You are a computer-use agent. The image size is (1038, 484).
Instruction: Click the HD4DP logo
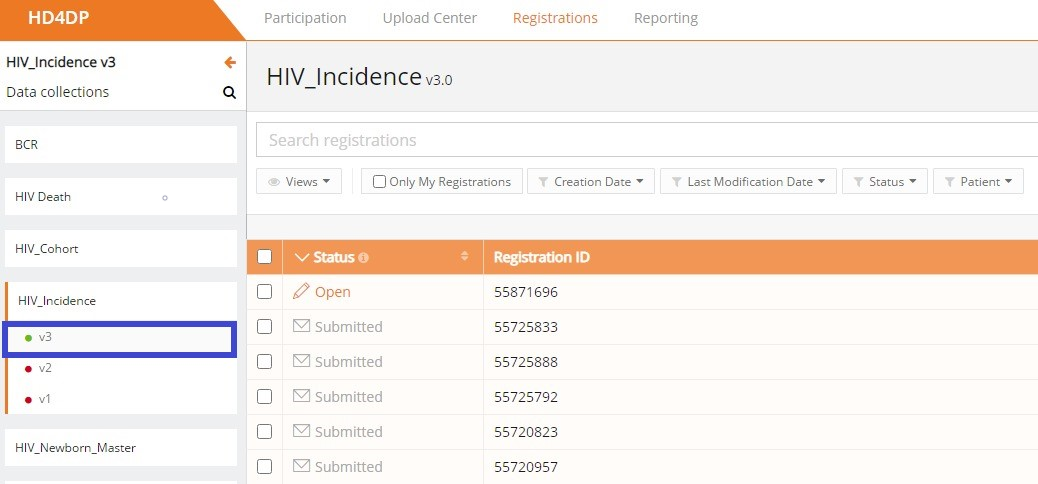click(58, 18)
